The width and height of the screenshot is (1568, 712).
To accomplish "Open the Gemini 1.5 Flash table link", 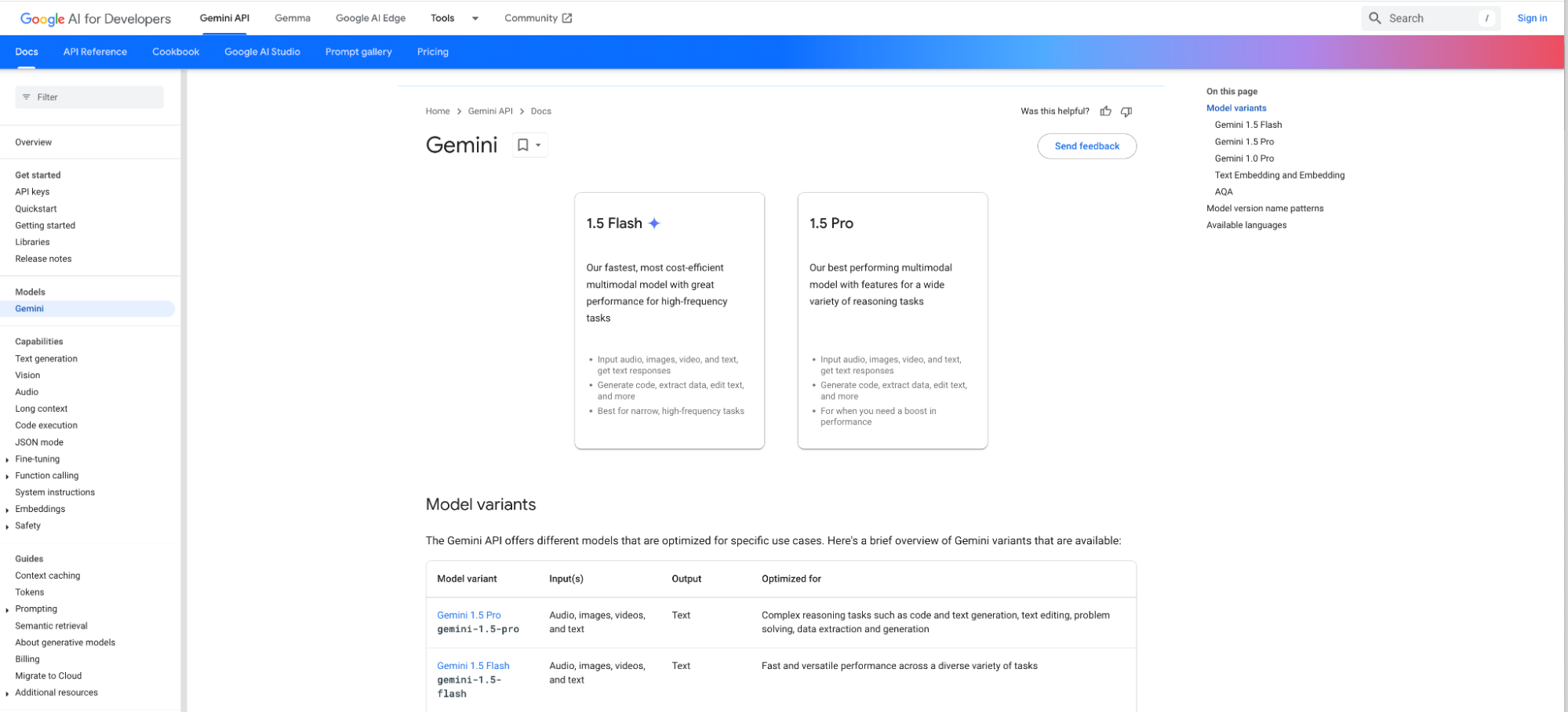I will click(473, 666).
